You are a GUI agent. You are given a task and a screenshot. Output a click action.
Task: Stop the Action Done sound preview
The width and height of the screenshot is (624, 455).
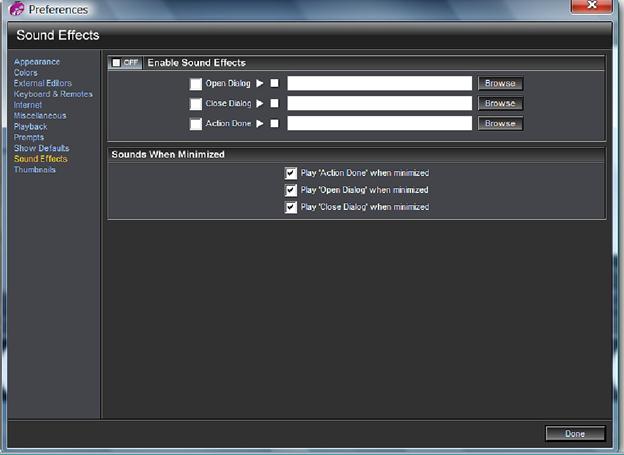point(274,123)
